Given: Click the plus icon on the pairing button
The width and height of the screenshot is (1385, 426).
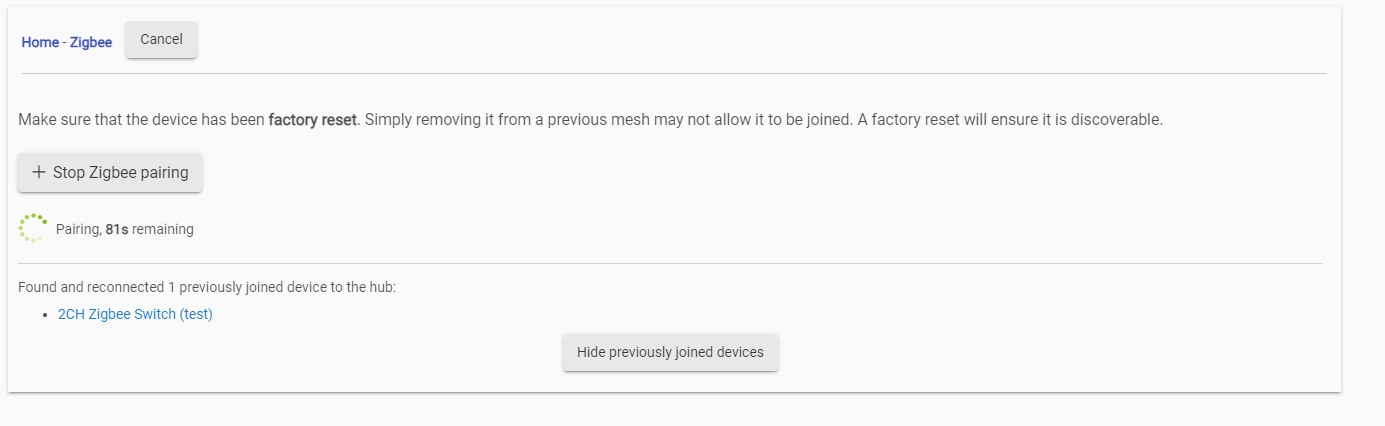Looking at the screenshot, I should coord(39,173).
